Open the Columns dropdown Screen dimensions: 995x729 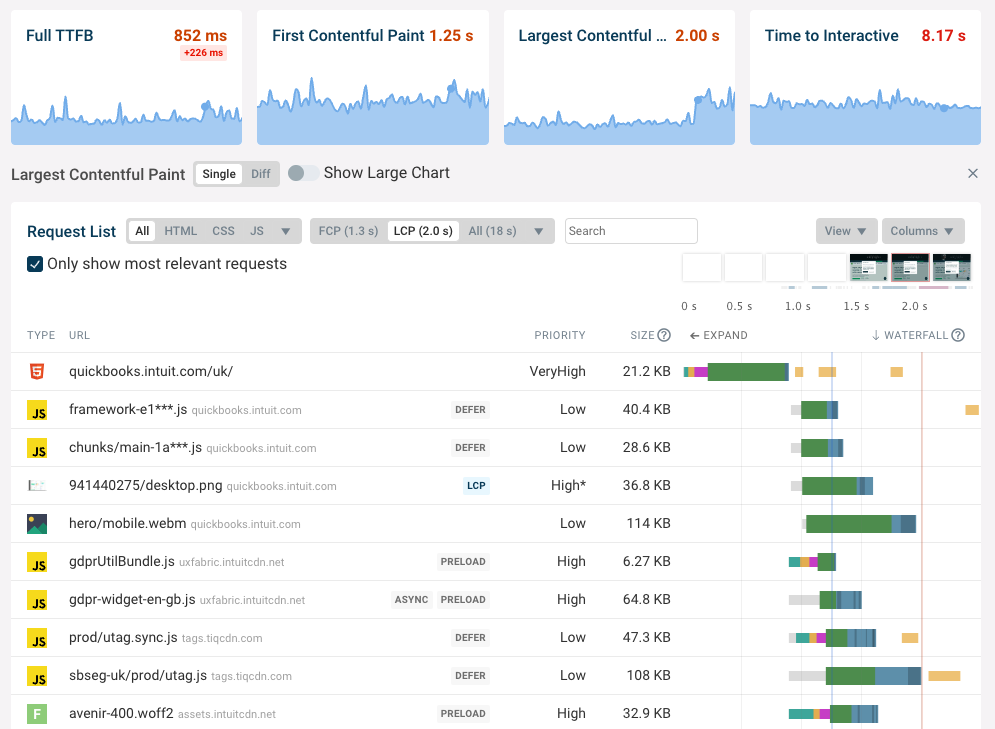923,231
